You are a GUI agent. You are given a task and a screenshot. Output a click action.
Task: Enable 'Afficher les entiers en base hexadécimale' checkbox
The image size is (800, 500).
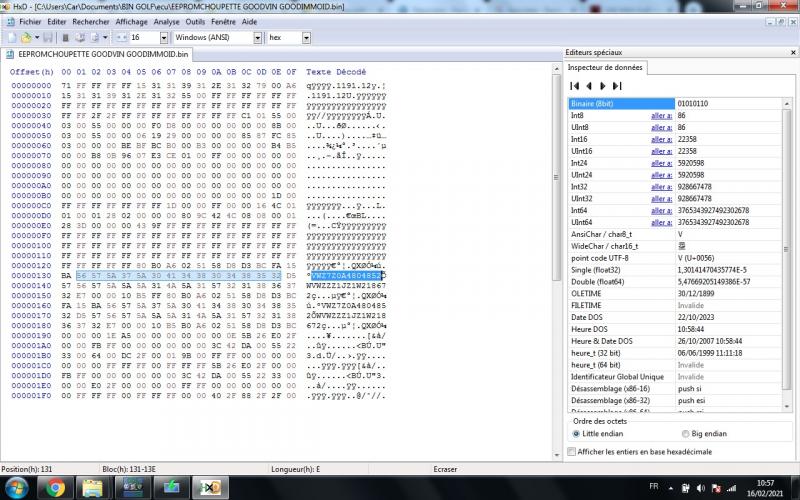point(572,452)
